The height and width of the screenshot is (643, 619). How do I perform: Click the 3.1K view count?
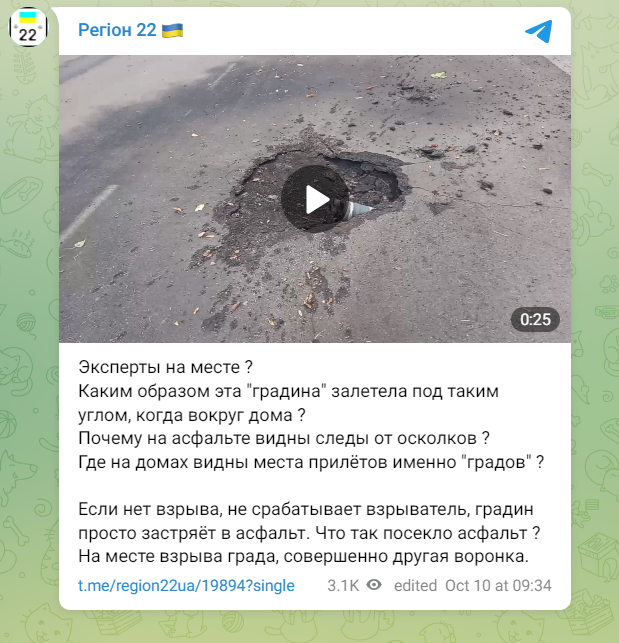pos(343,586)
